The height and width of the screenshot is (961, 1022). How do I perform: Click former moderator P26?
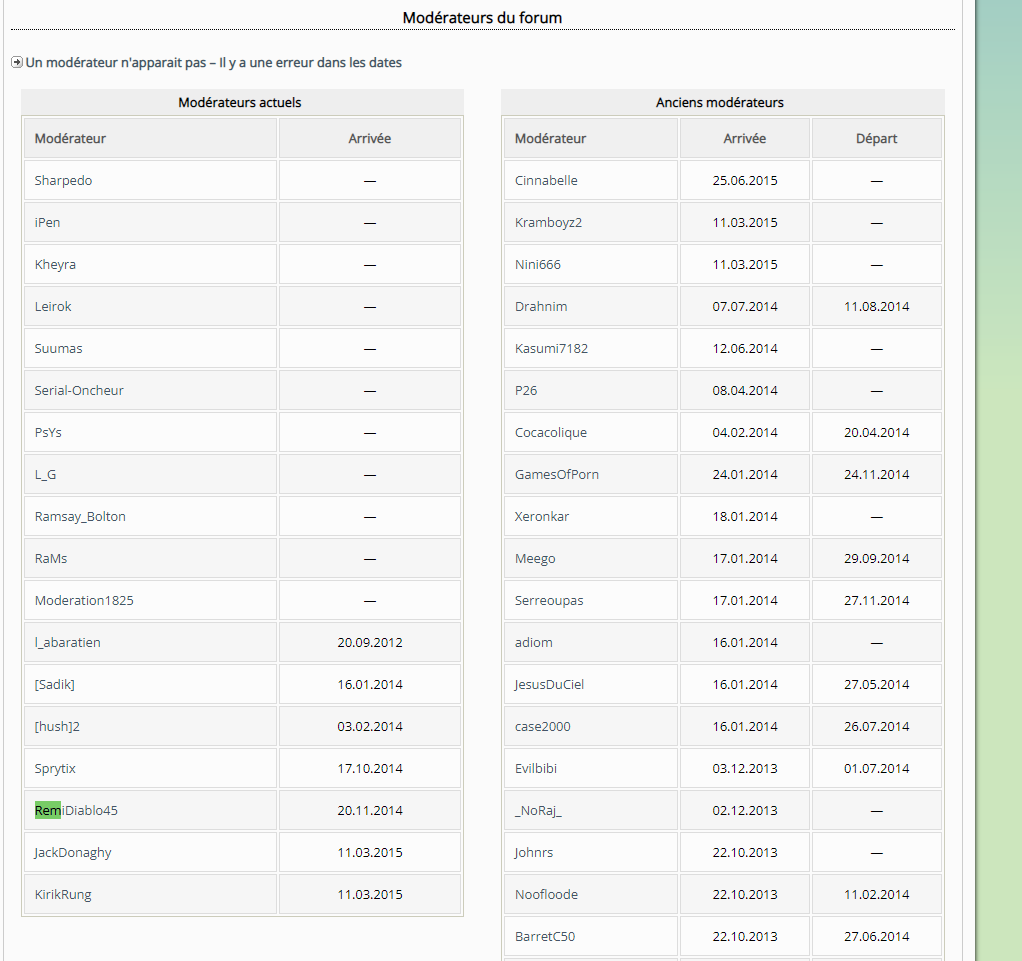525,391
